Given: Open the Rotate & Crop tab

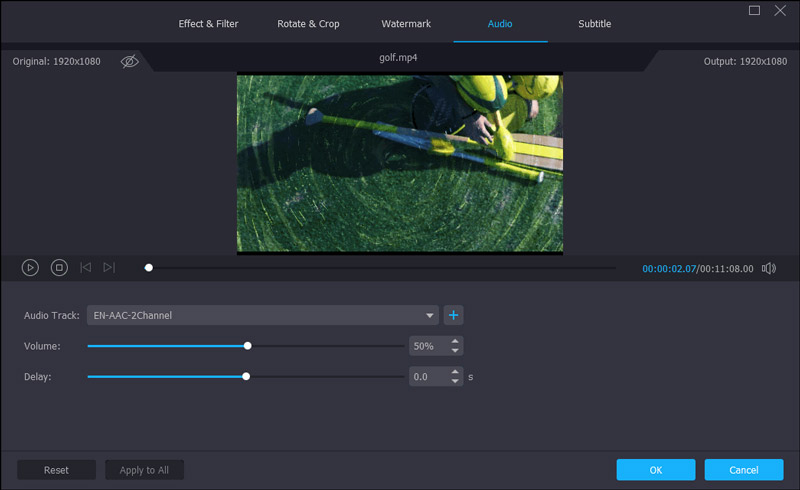Looking at the screenshot, I should (308, 24).
